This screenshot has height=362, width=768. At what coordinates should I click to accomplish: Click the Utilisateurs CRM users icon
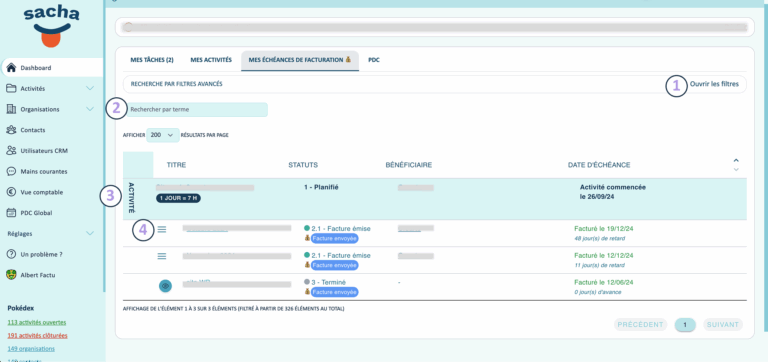(x=11, y=150)
